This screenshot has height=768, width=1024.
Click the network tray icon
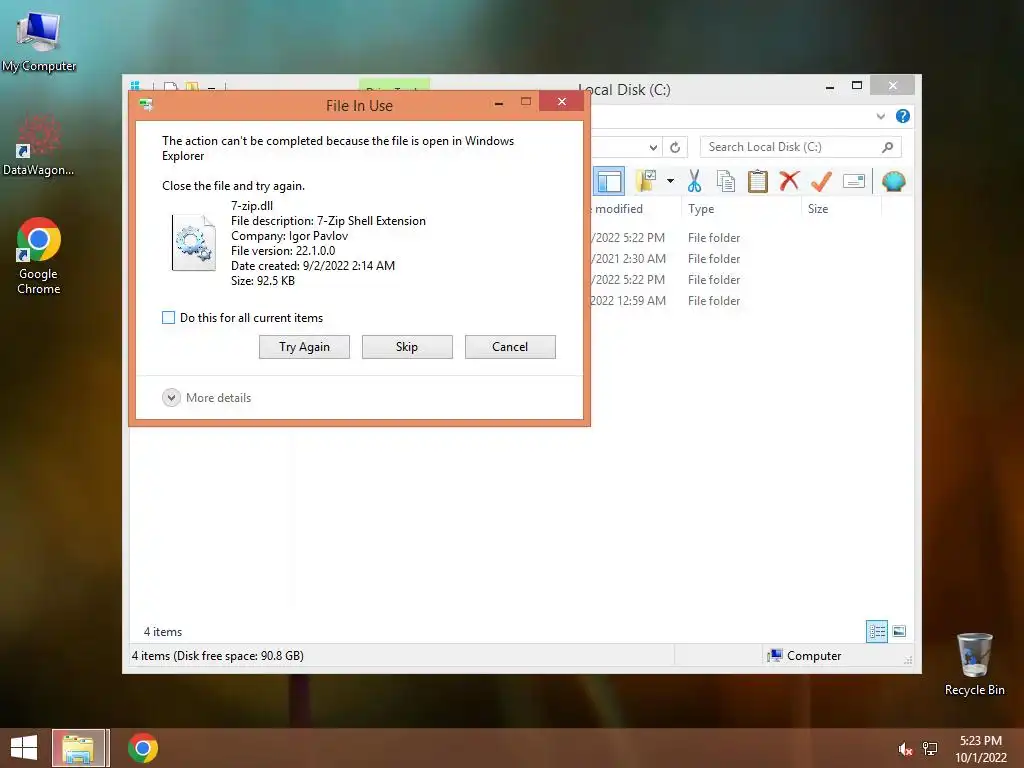coord(930,749)
